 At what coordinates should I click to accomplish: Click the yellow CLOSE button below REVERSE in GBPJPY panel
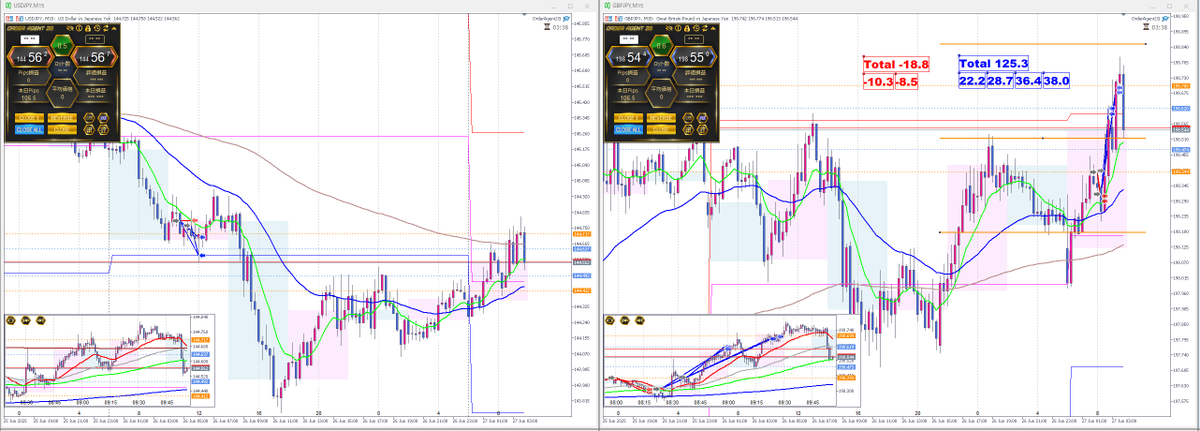coord(661,129)
